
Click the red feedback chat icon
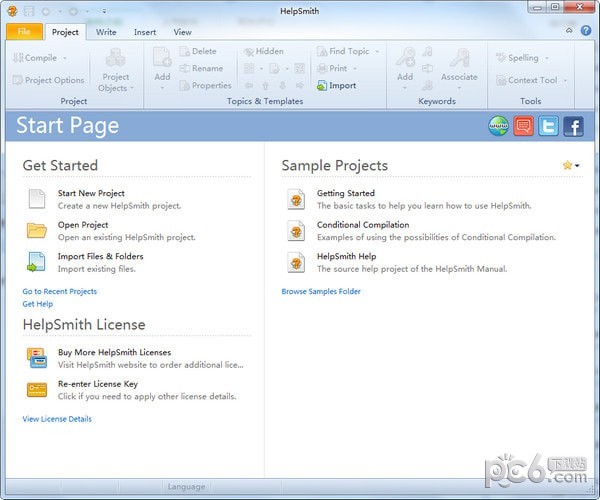click(x=523, y=126)
